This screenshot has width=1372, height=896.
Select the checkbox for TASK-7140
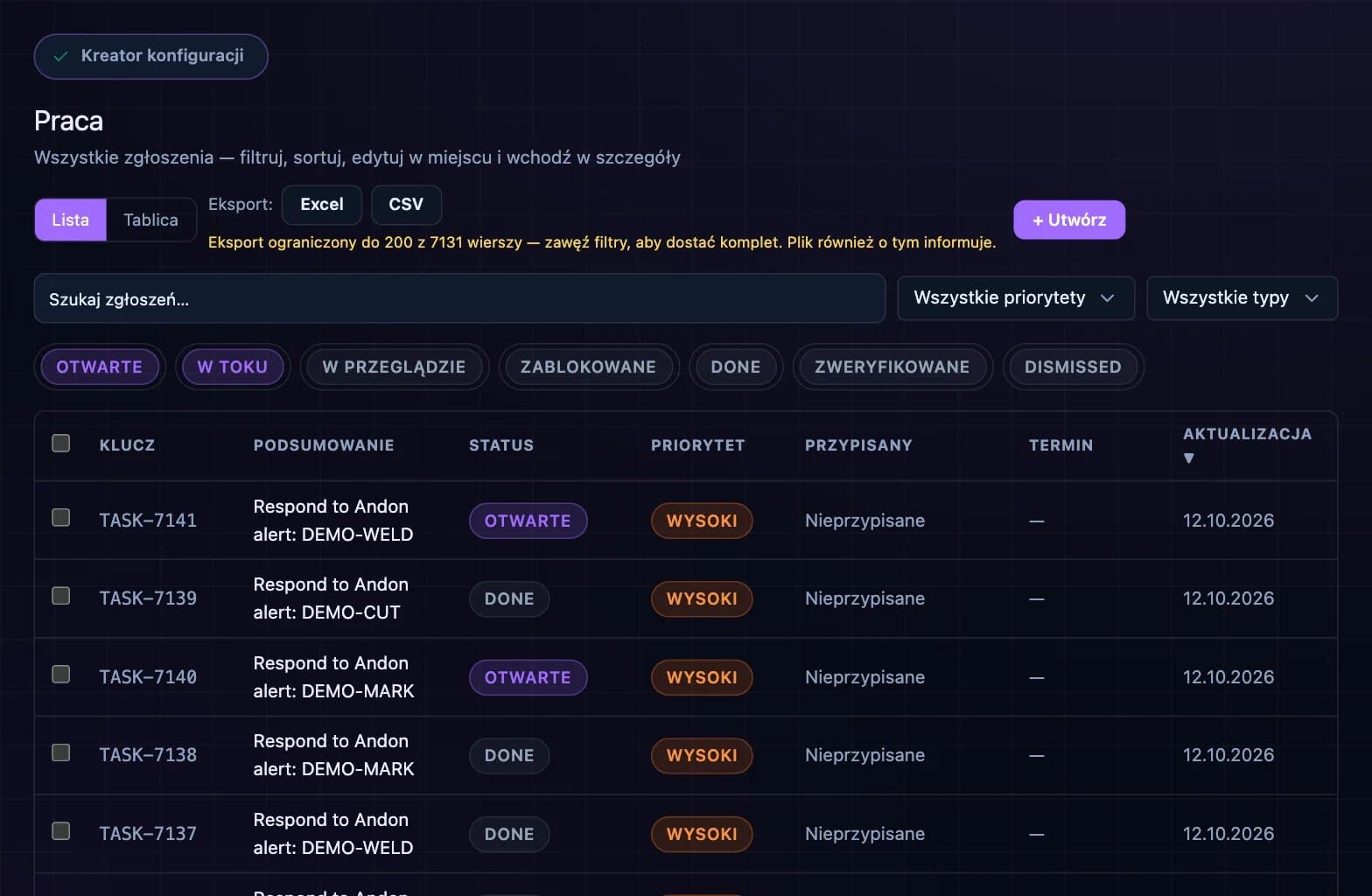coord(61,674)
